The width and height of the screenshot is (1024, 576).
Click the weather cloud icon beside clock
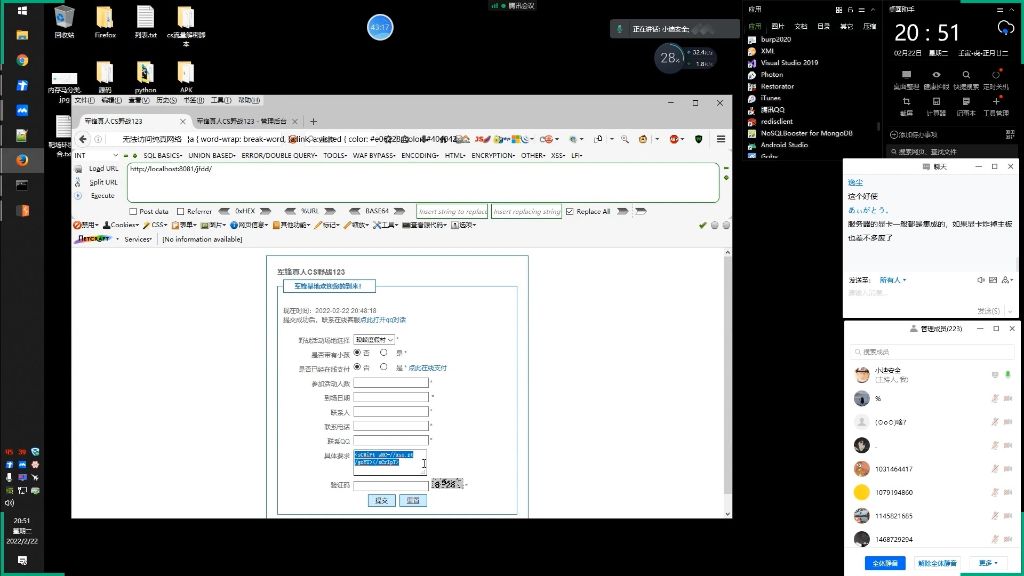pos(1004,28)
